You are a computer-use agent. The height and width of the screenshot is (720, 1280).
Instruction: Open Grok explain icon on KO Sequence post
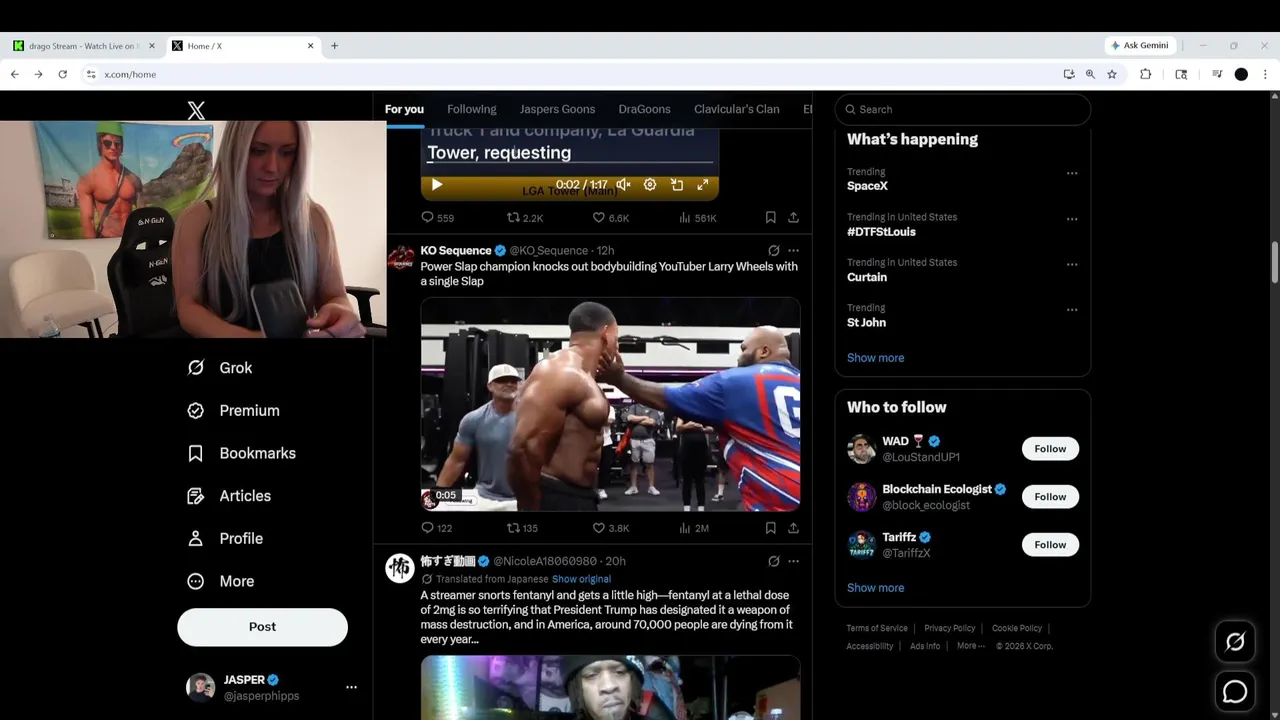pos(773,251)
